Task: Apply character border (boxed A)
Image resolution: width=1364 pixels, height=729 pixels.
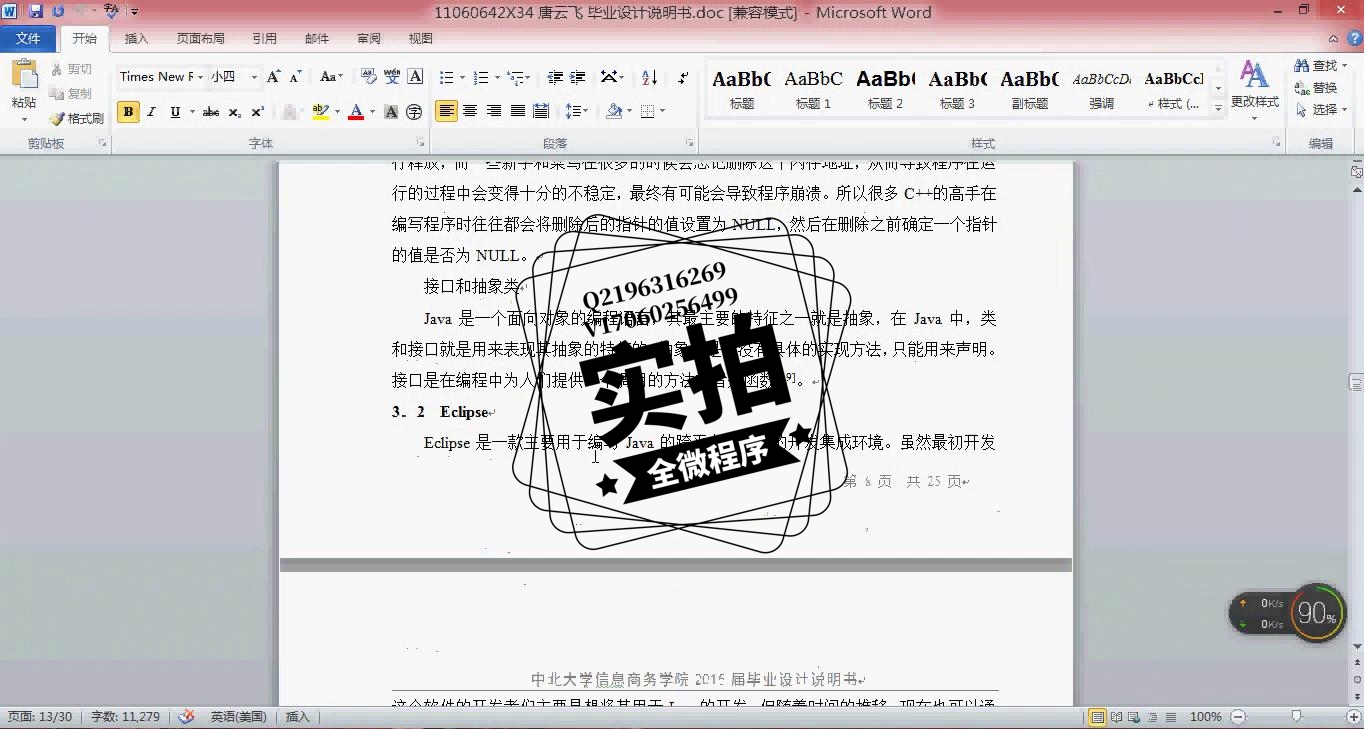Action: click(x=415, y=77)
